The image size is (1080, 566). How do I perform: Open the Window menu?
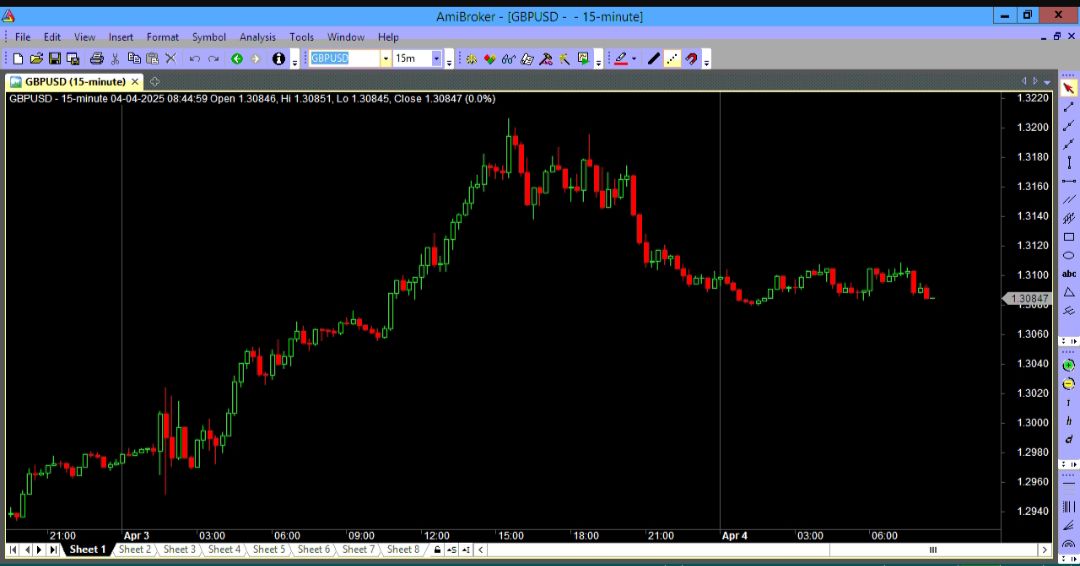coord(346,37)
